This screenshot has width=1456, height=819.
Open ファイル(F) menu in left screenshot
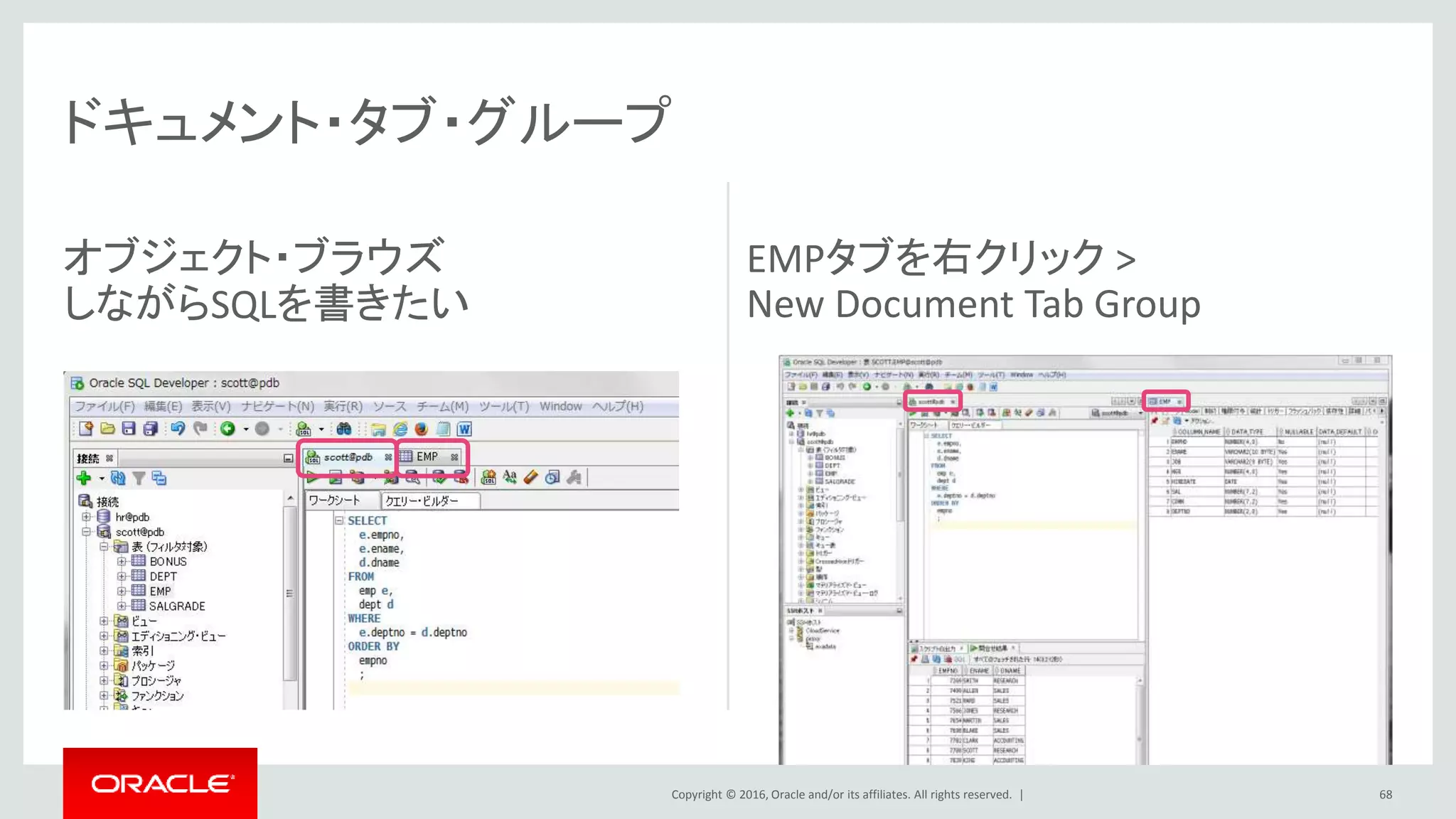point(105,406)
